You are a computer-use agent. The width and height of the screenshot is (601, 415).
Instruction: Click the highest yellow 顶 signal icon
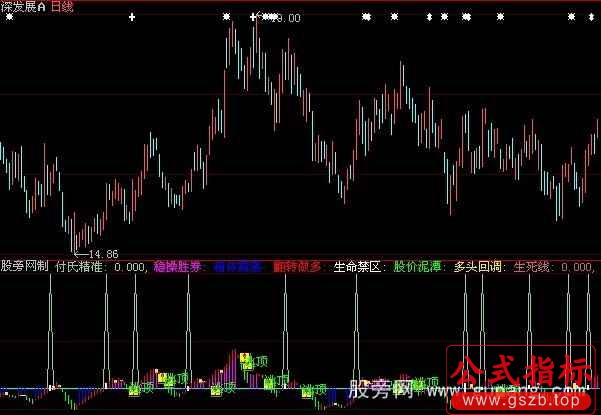(245, 357)
